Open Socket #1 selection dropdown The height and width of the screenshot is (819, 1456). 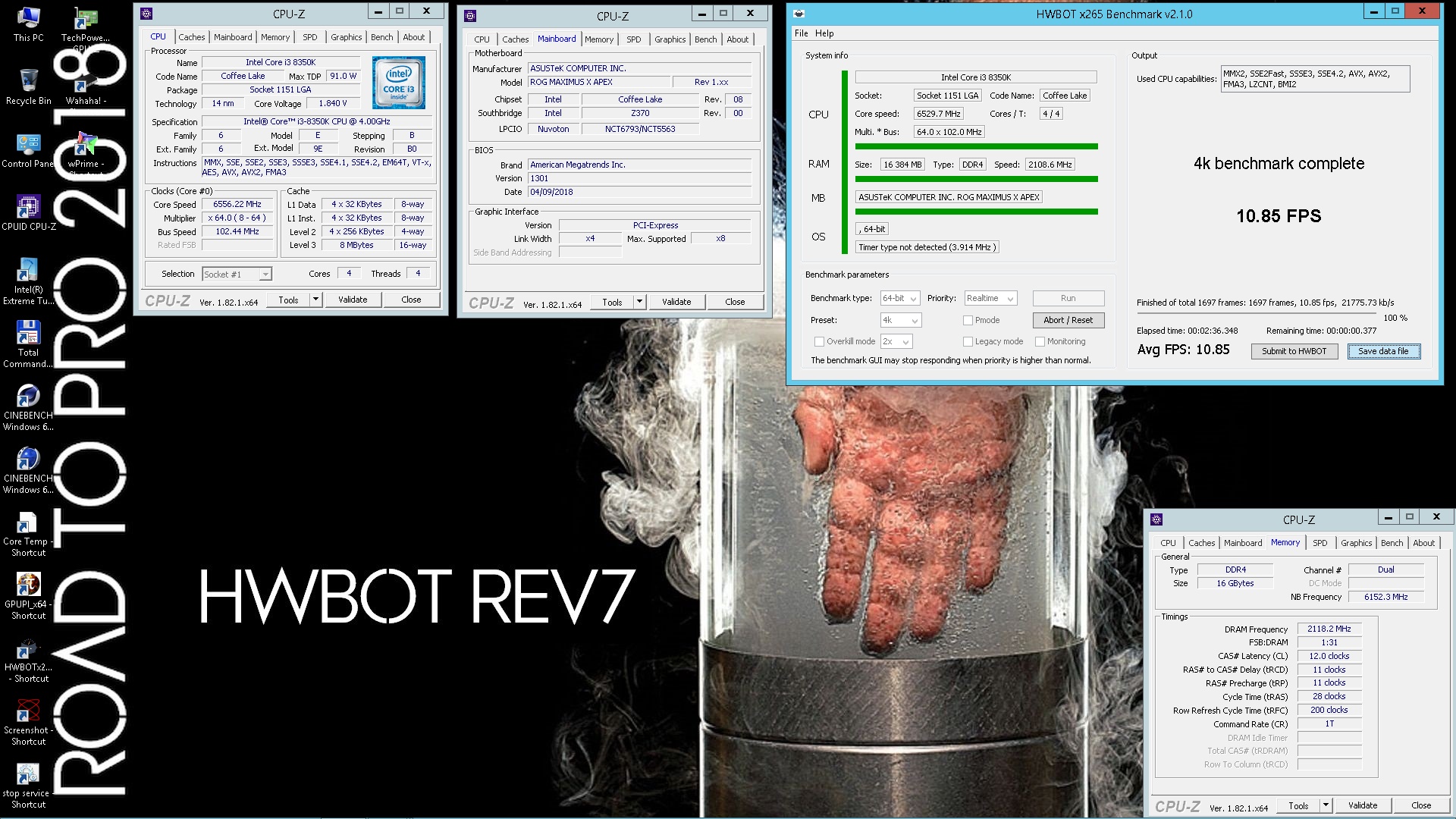pos(237,275)
